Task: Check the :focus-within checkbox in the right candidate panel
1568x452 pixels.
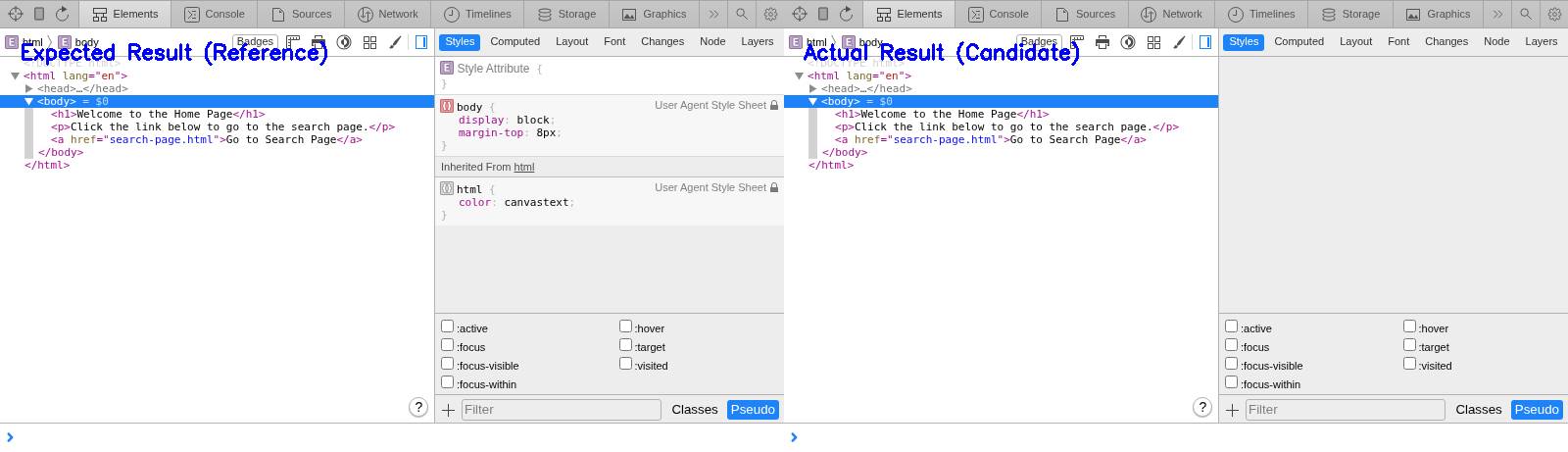Action: point(1231,382)
